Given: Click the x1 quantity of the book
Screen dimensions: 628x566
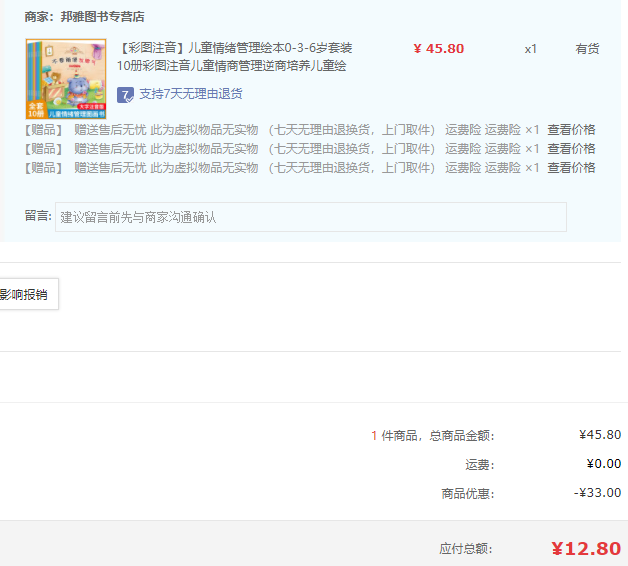Looking at the screenshot, I should 530,49.
